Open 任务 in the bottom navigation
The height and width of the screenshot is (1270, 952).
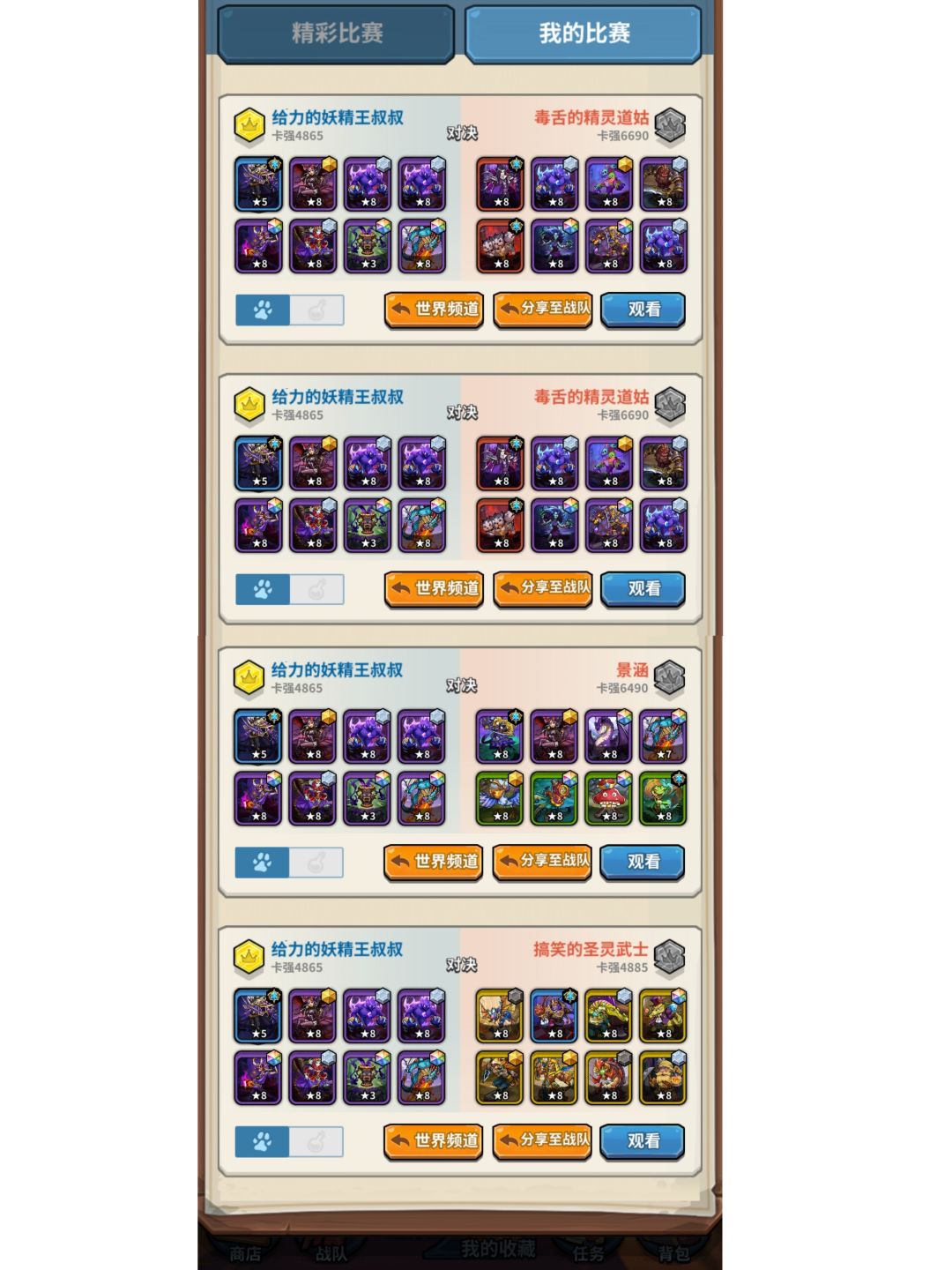[588, 1253]
